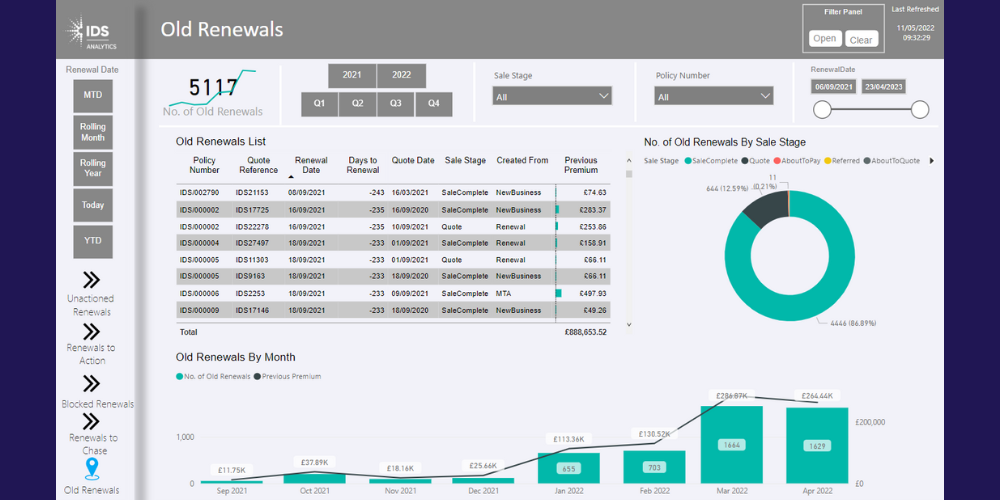The height and width of the screenshot is (500, 1000).
Task: Click double-chevron icon above Blocked Renewals
Action: click(x=91, y=383)
